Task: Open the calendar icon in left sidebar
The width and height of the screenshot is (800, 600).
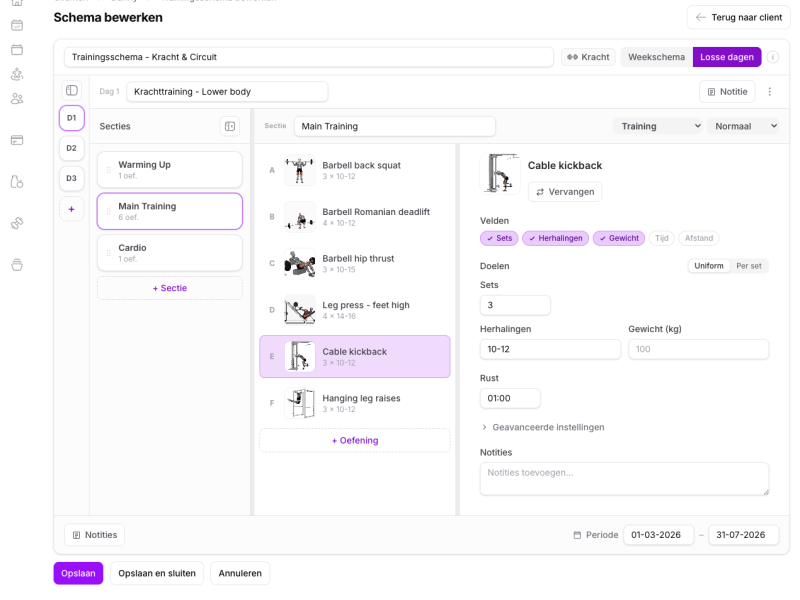Action: tap(17, 49)
